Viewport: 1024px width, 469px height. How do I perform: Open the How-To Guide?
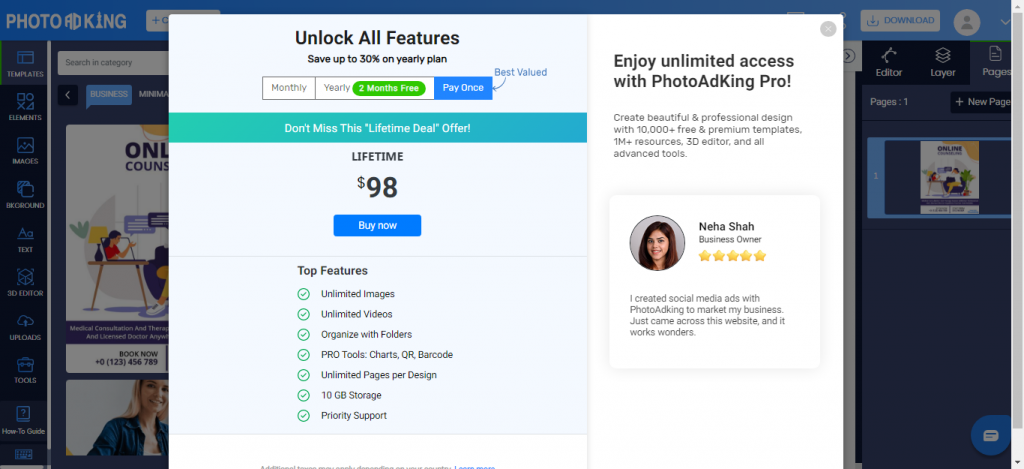pos(24,420)
